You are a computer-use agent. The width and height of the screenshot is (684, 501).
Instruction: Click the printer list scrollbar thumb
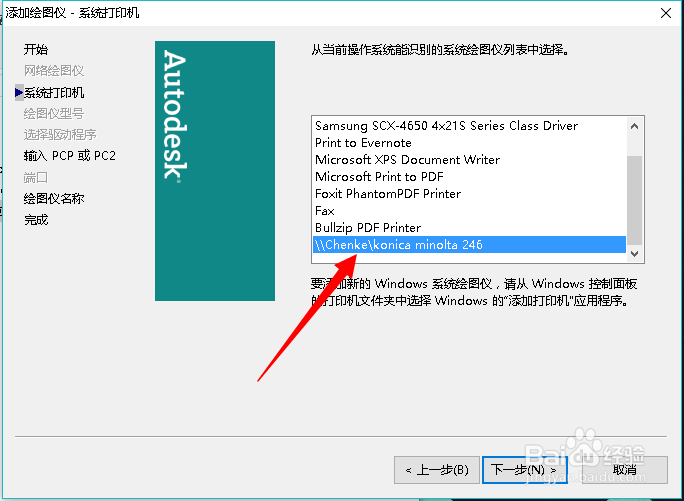[635, 200]
